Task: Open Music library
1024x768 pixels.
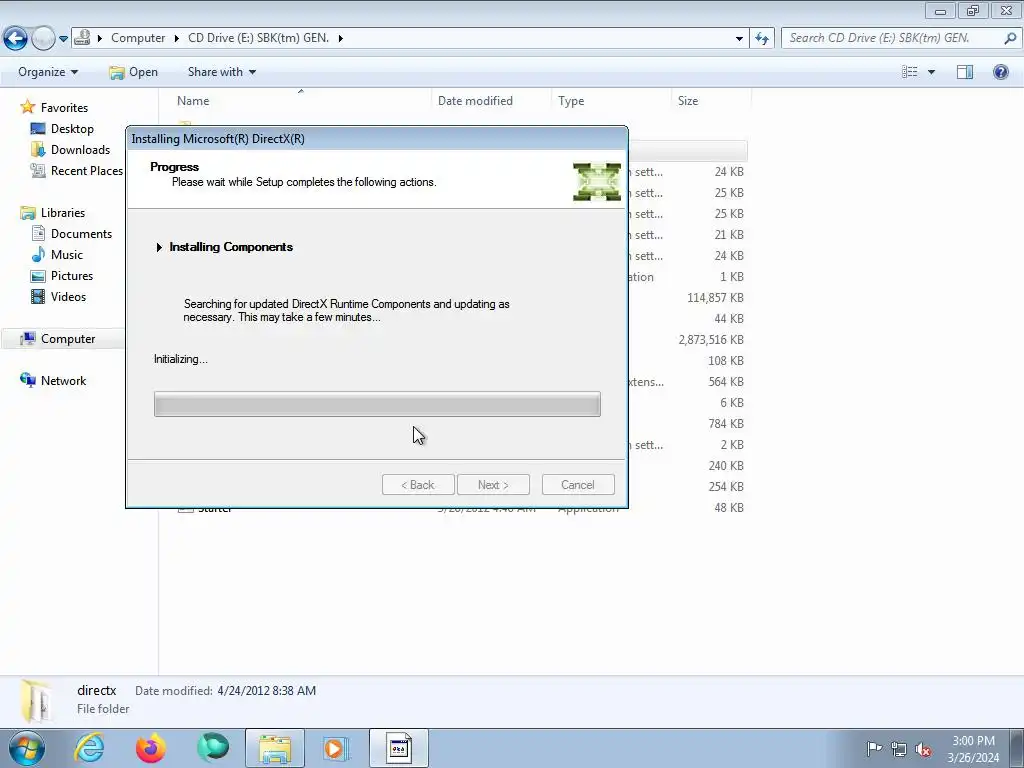Action: coord(67,255)
